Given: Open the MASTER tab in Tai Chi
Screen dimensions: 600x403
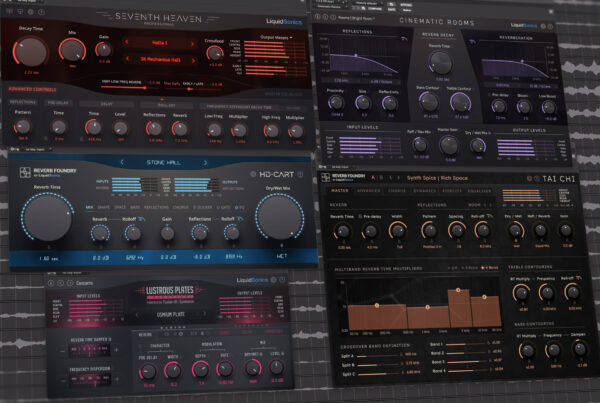Looking at the screenshot, I should [x=339, y=190].
